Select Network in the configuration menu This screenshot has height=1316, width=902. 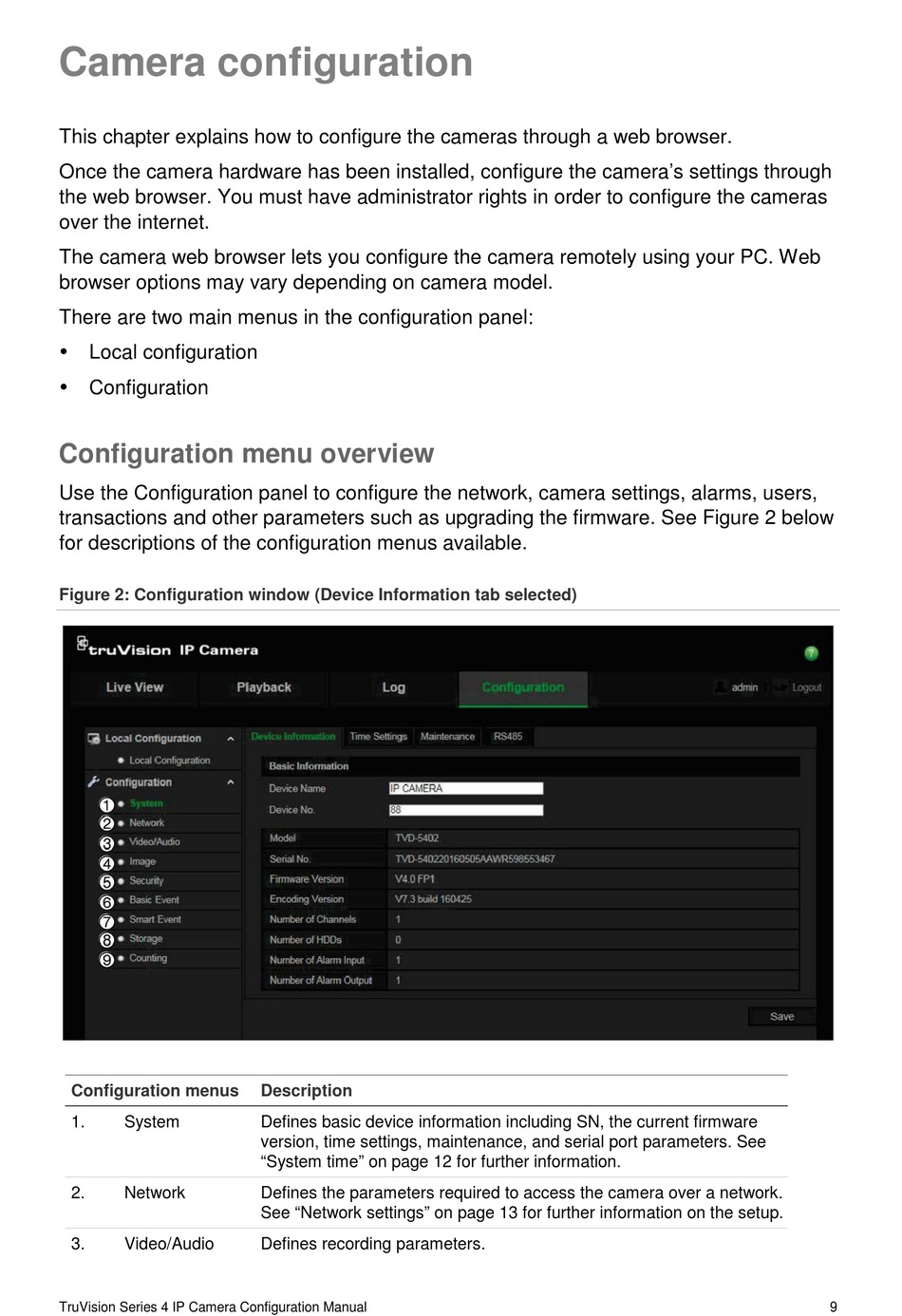tap(147, 823)
